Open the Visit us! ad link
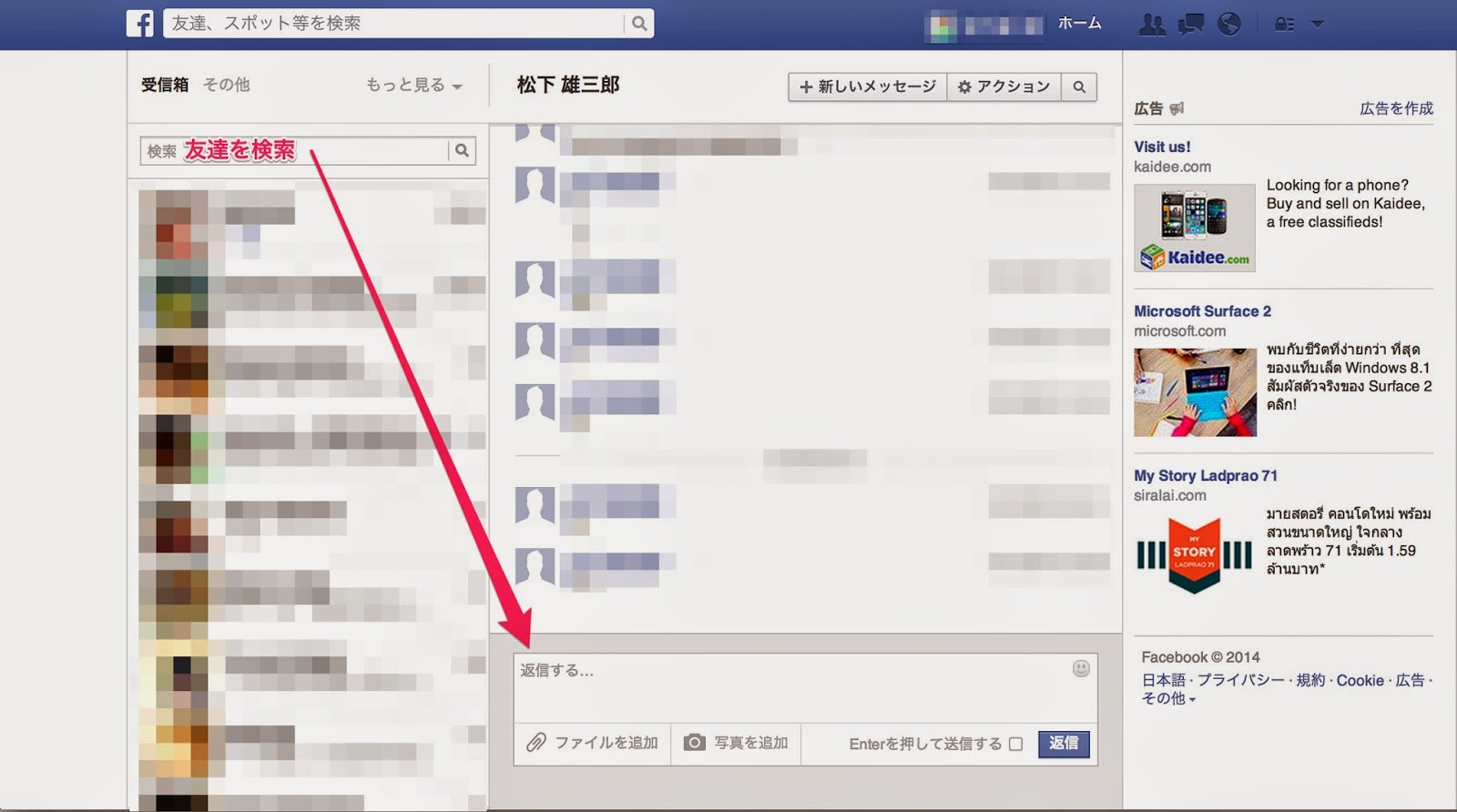 [1162, 147]
